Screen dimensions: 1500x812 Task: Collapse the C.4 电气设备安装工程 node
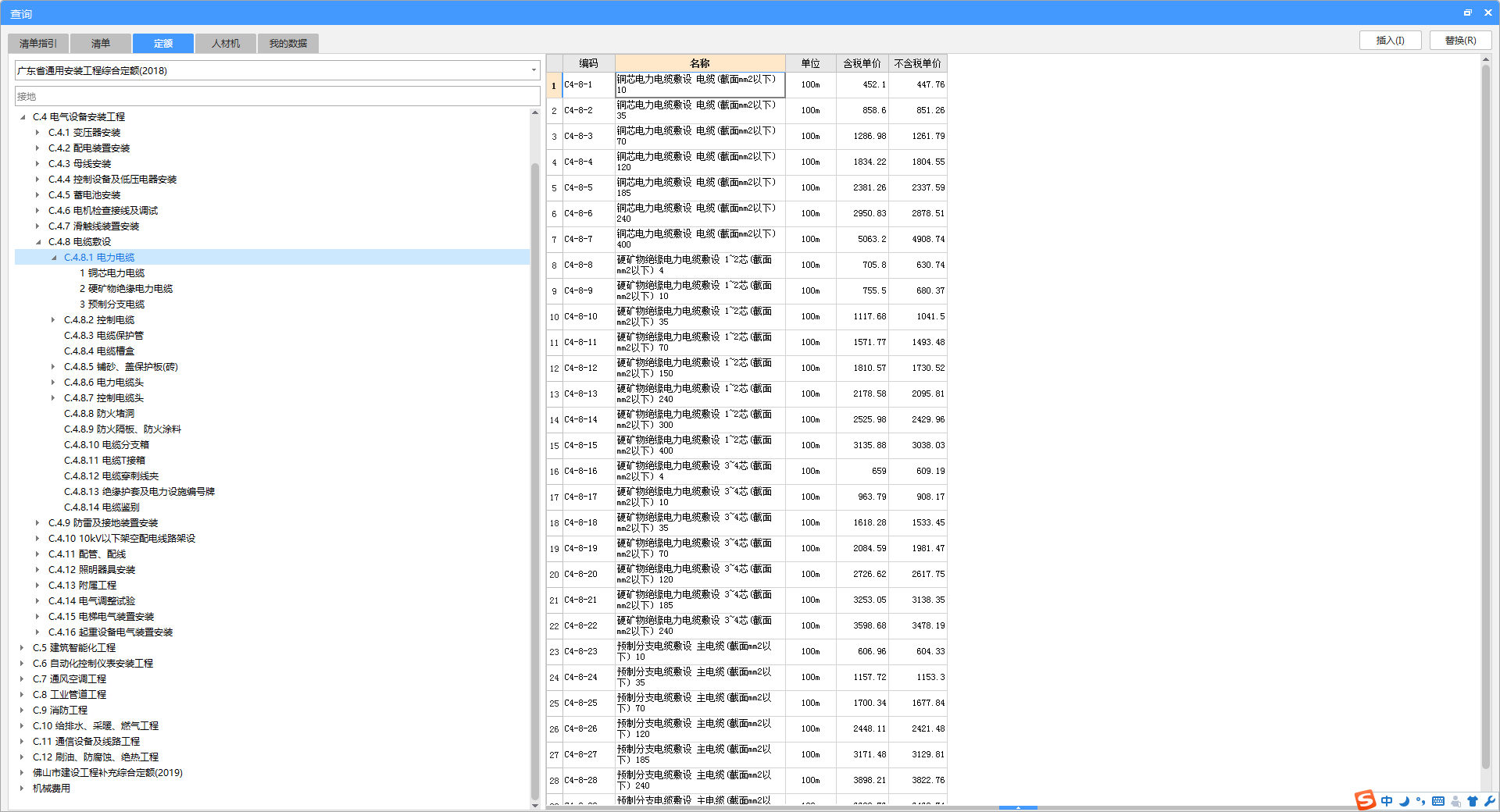click(x=23, y=117)
